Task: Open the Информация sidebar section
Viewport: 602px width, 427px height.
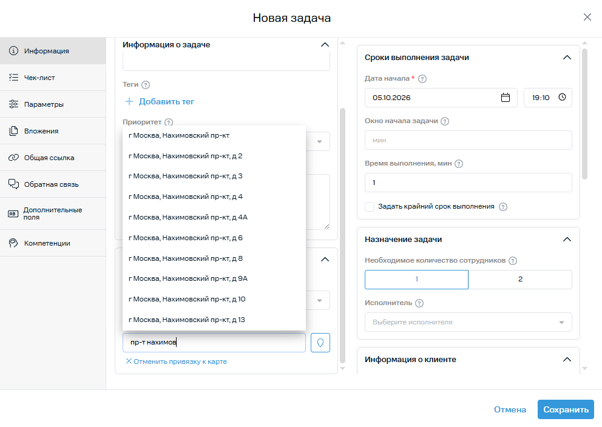Action: 53,51
